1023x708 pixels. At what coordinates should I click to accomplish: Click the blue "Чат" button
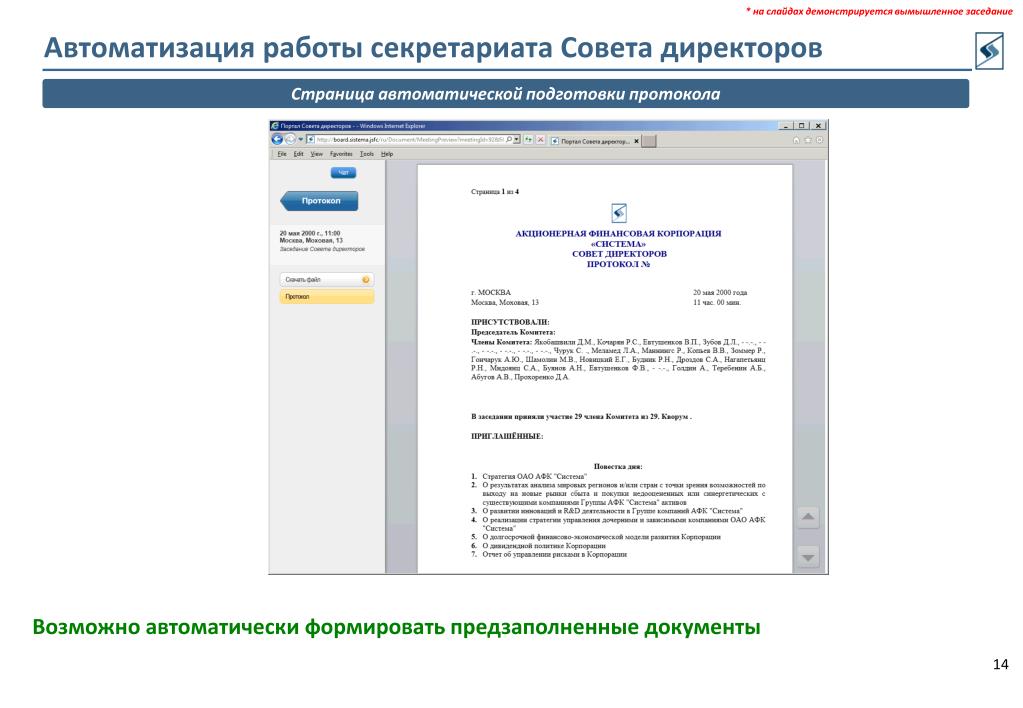tap(343, 172)
